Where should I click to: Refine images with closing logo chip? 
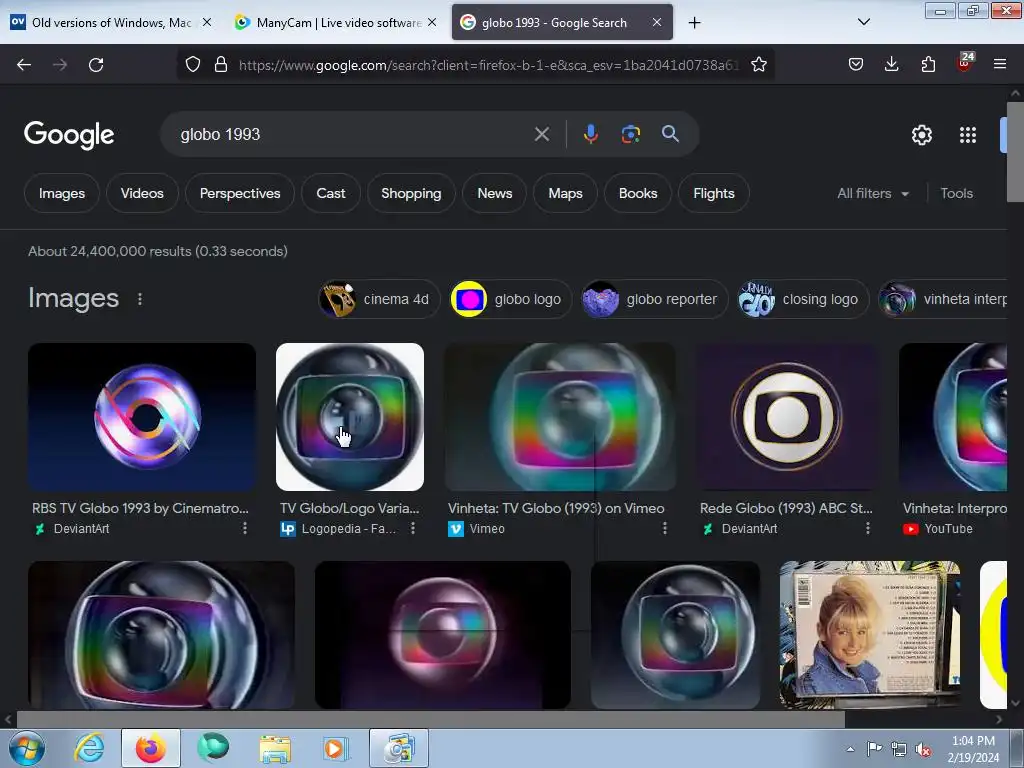[803, 299]
